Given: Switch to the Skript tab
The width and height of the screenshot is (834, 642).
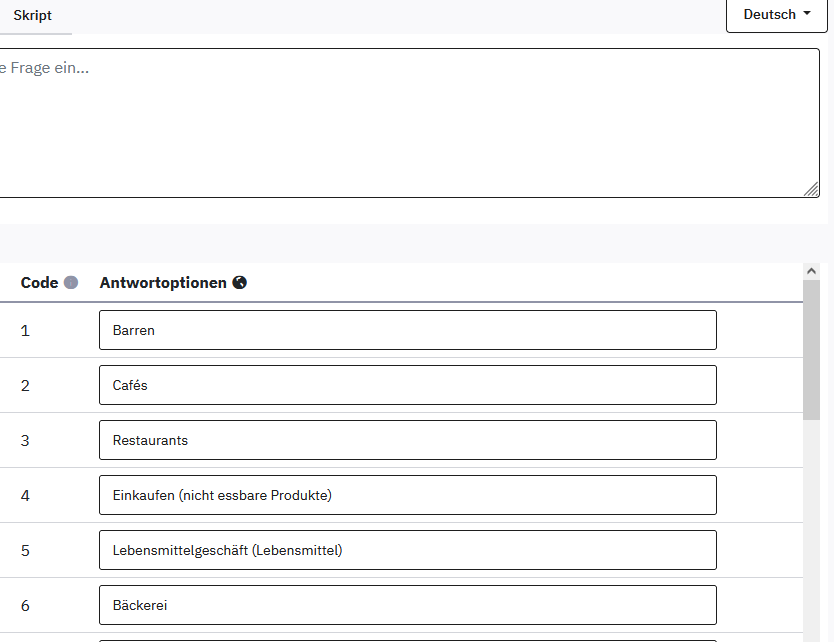Looking at the screenshot, I should click(33, 16).
